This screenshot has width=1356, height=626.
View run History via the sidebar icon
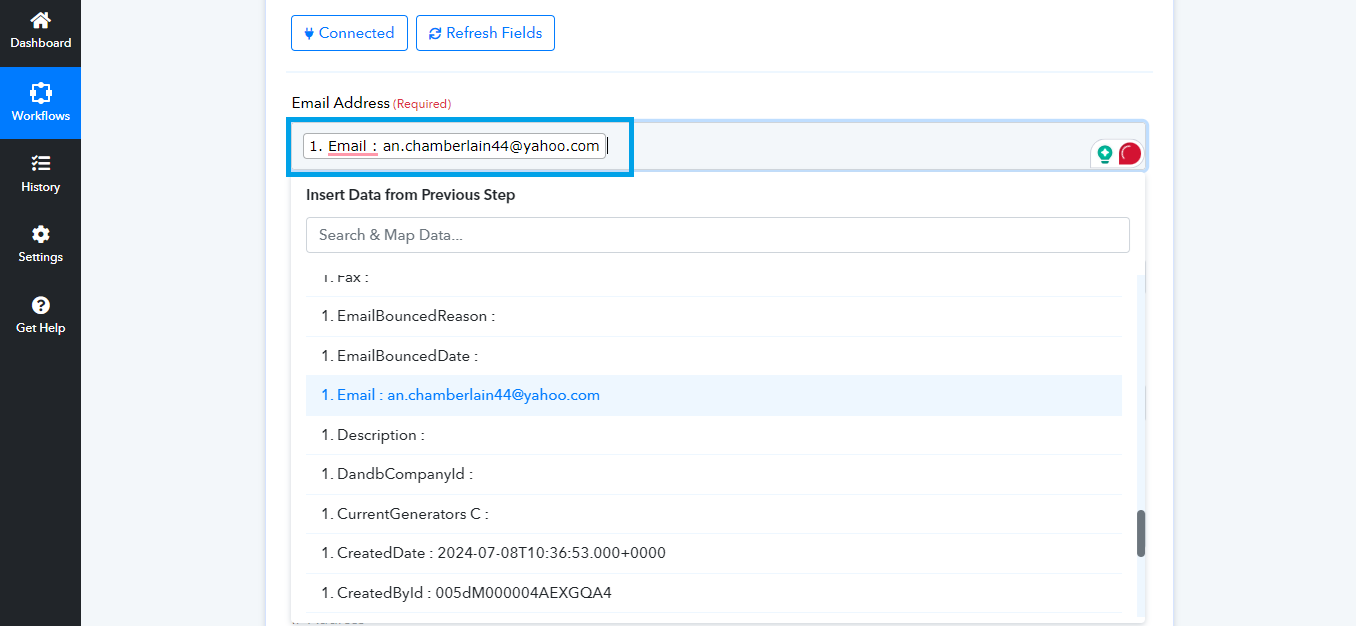point(40,164)
